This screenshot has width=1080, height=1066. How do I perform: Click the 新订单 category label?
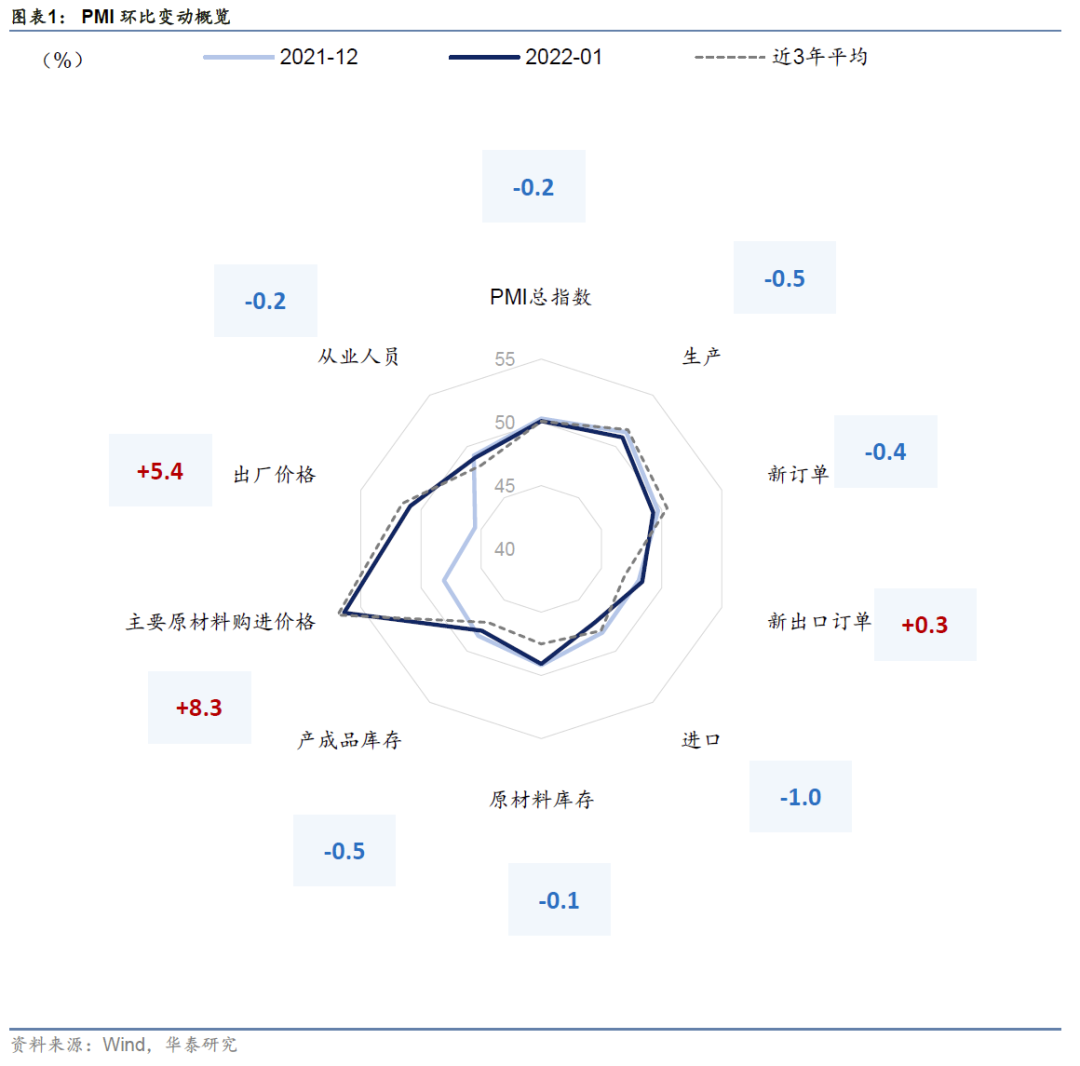click(798, 474)
